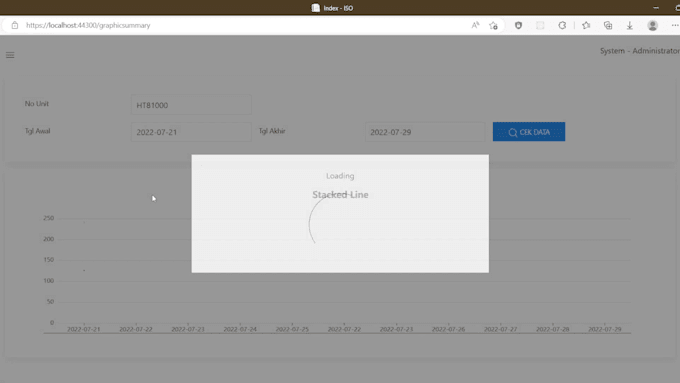Viewport: 680px width, 383px height.
Task: Click the Tgl Akhir label
Action: click(272, 131)
